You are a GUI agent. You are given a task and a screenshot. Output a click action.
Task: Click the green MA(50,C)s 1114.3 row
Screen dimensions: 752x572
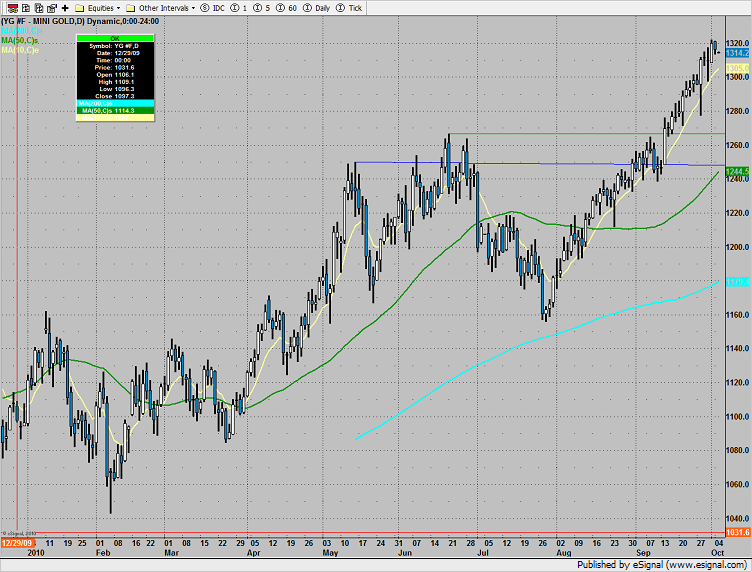pyautogui.click(x=115, y=111)
